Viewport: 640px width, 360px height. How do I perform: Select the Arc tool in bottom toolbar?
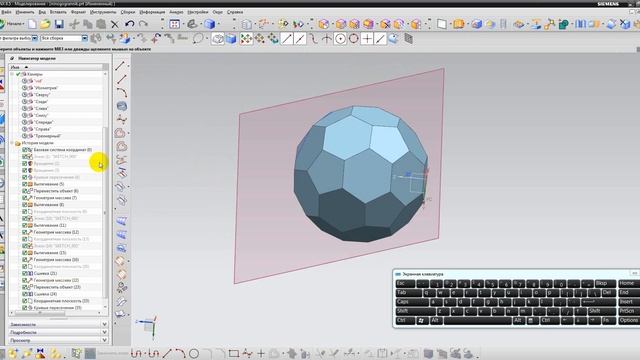[180, 353]
